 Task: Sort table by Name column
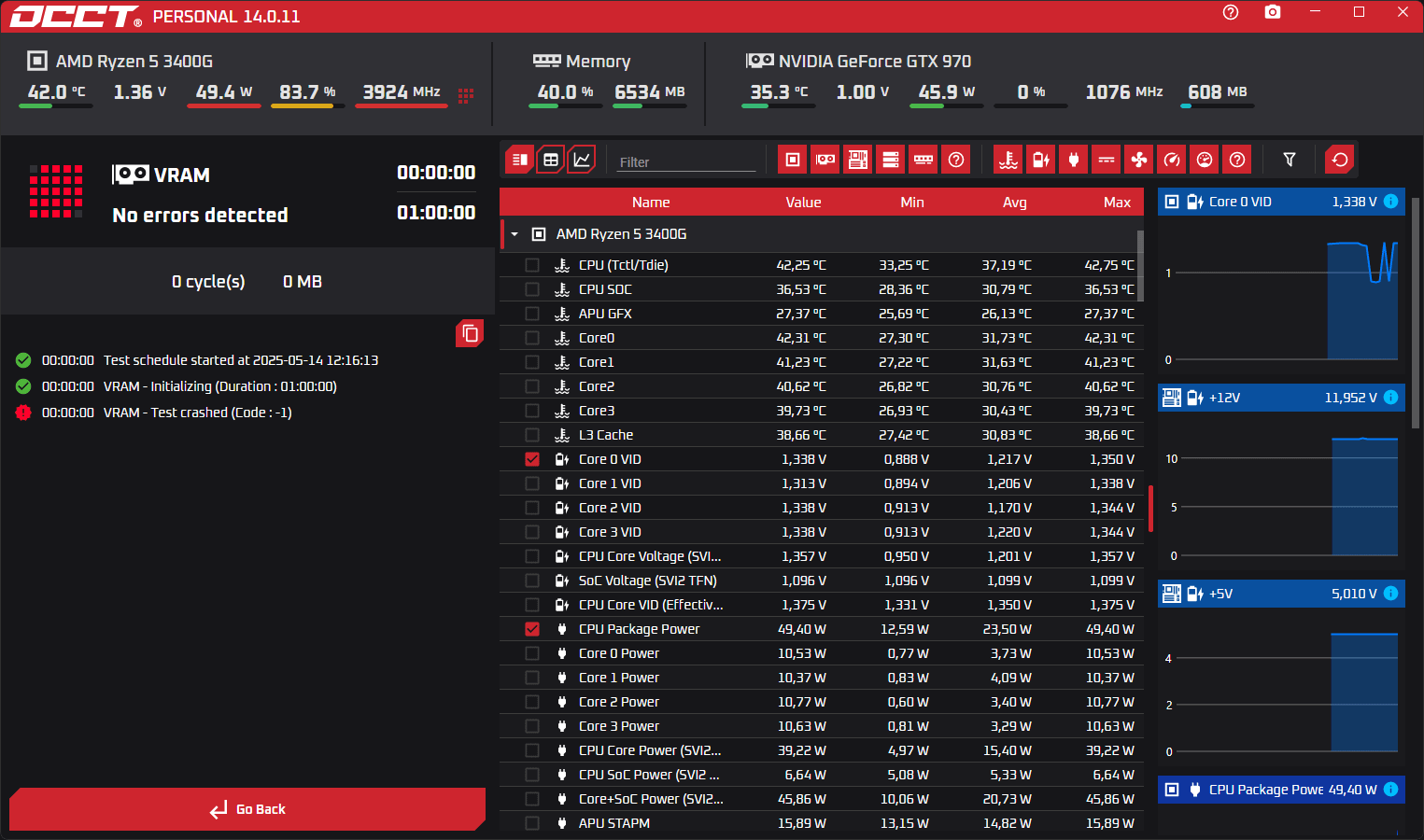tap(651, 203)
